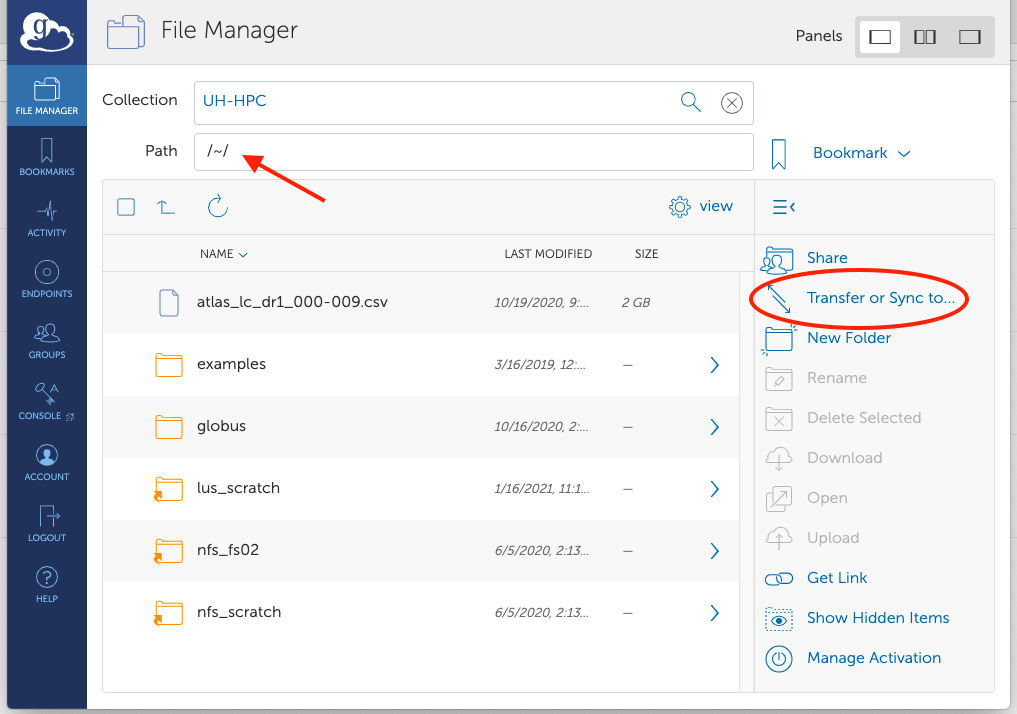Toggle the select all checkbox
The image size is (1017, 714).
pos(126,207)
